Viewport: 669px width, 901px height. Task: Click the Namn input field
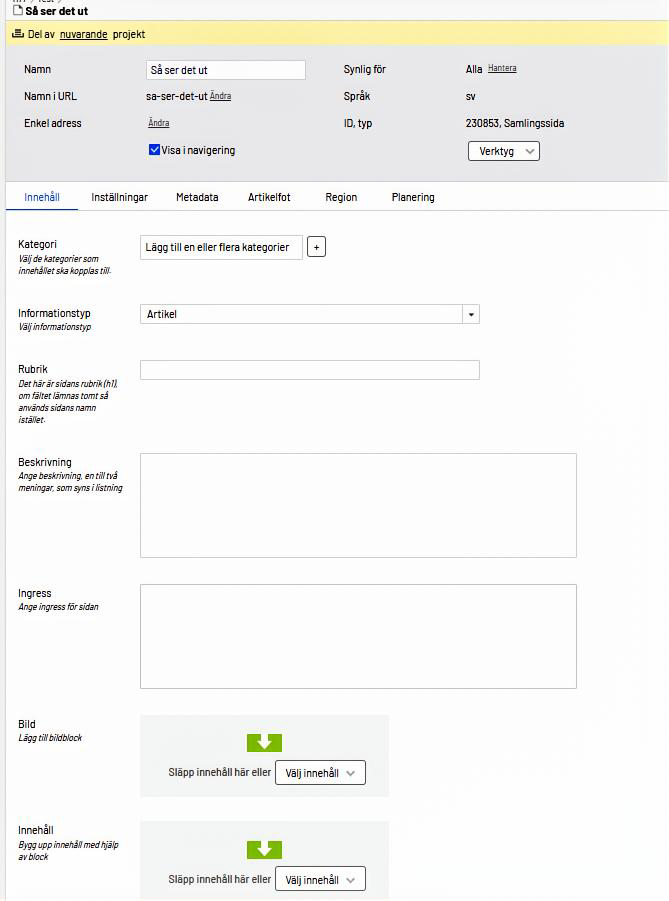pos(225,70)
